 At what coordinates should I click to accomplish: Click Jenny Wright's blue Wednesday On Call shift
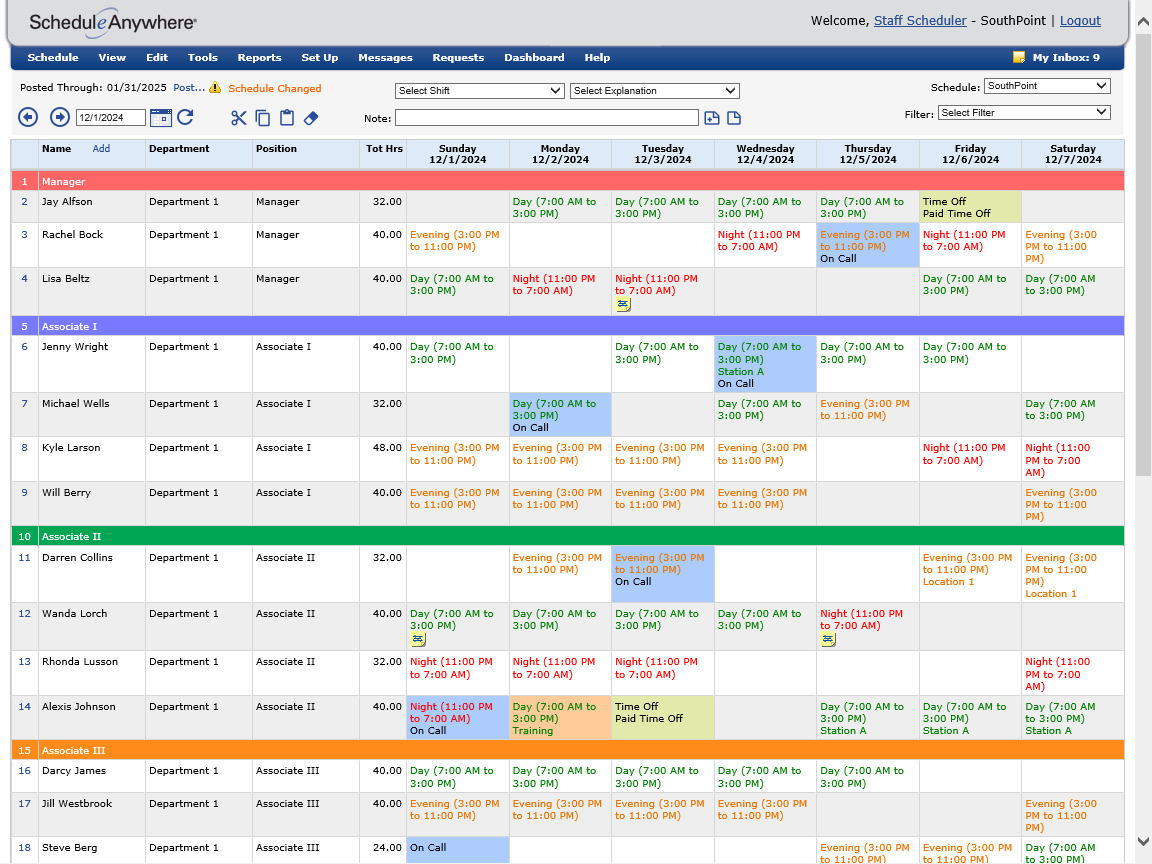[765, 365]
